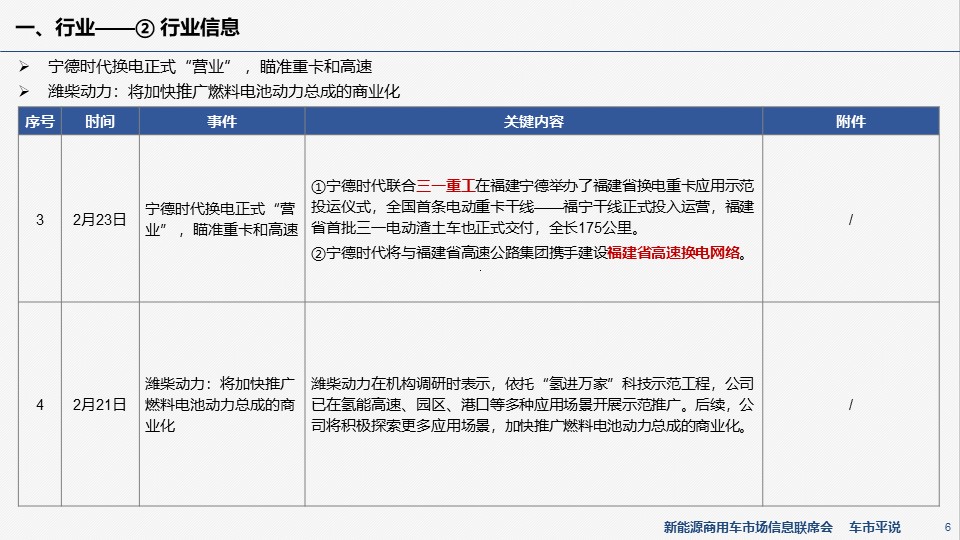Click the 事件 column header
The image size is (960, 540).
pos(222,121)
